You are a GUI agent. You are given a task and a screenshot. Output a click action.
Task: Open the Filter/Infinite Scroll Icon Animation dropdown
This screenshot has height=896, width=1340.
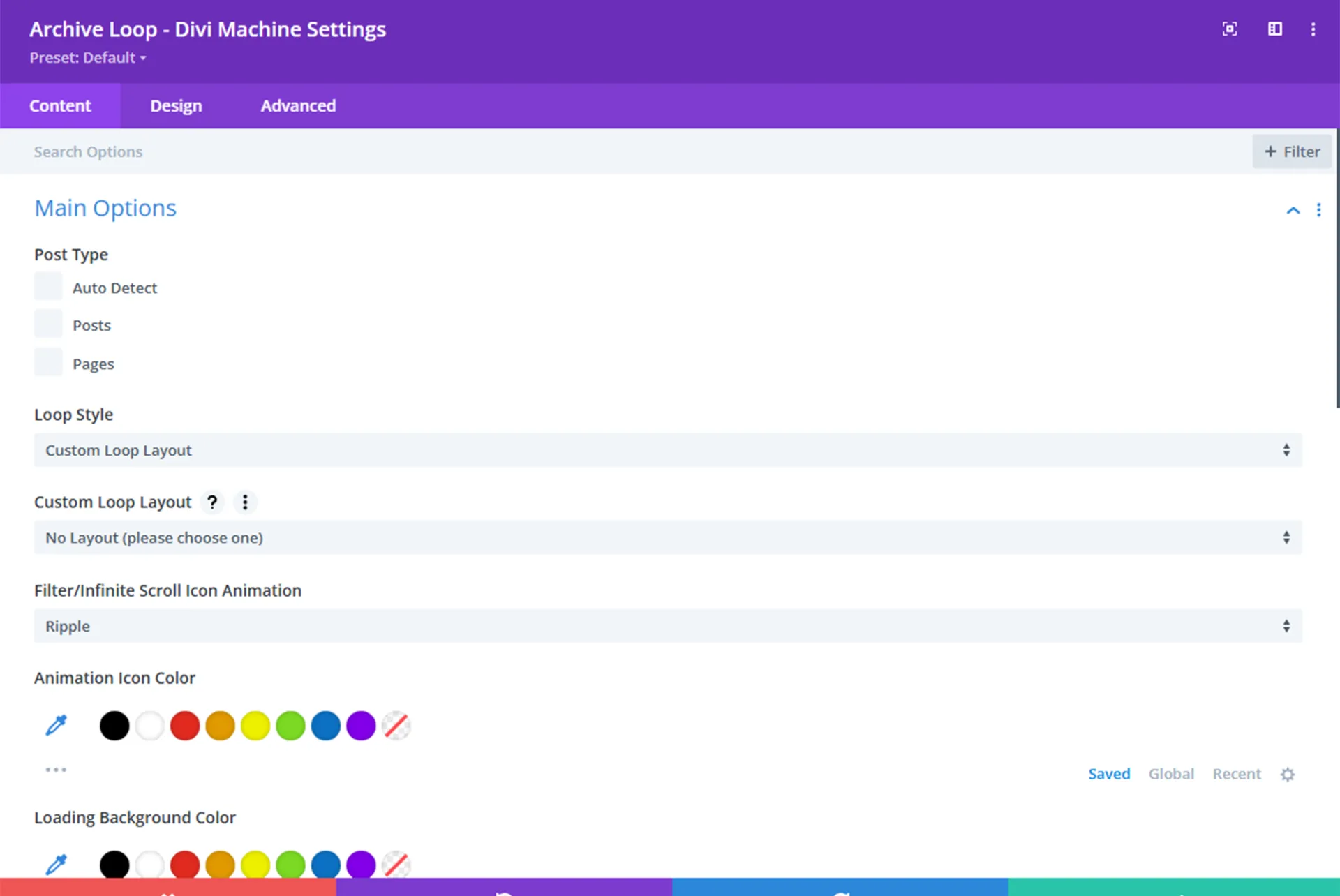668,627
